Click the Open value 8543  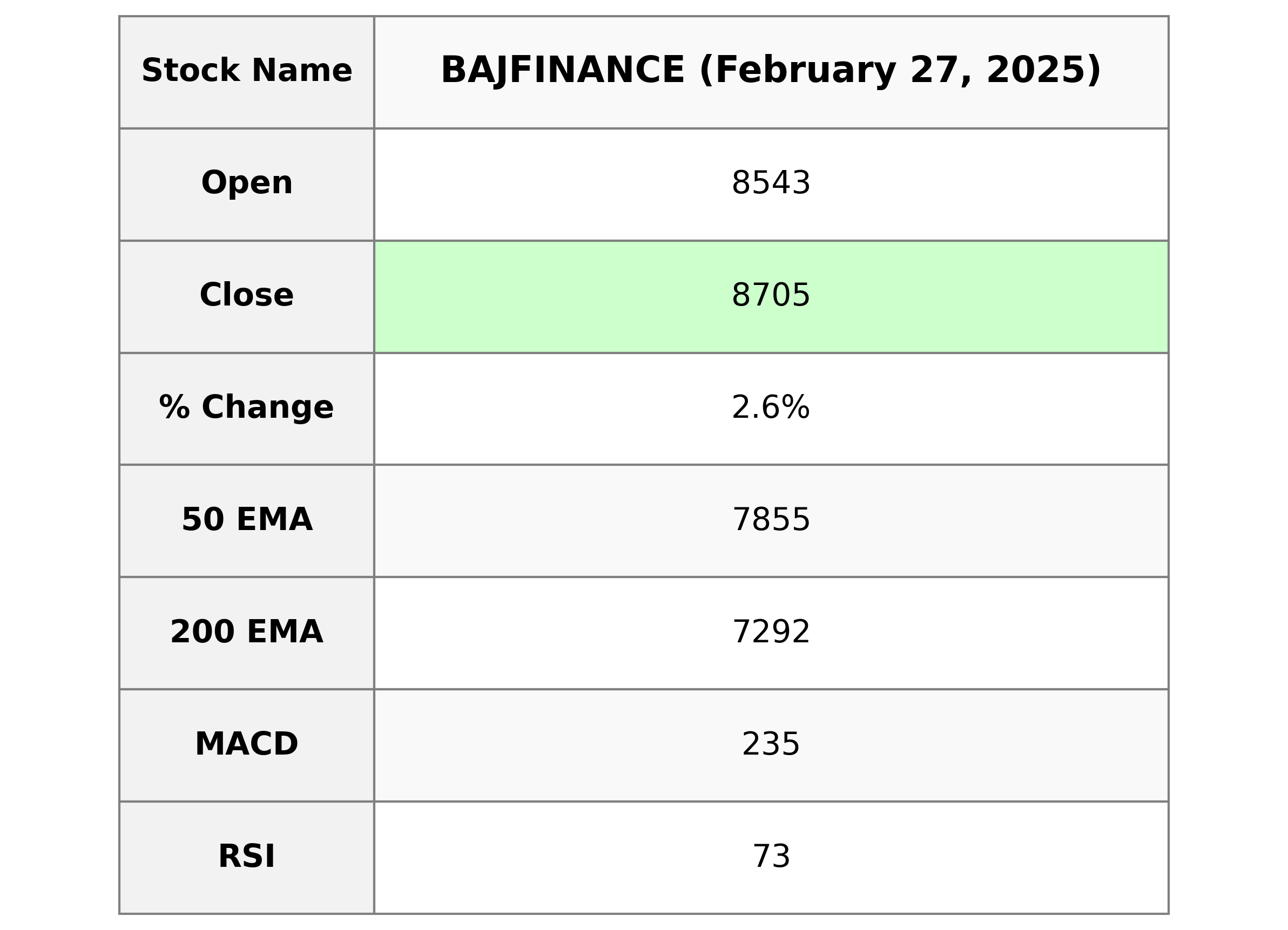(771, 184)
